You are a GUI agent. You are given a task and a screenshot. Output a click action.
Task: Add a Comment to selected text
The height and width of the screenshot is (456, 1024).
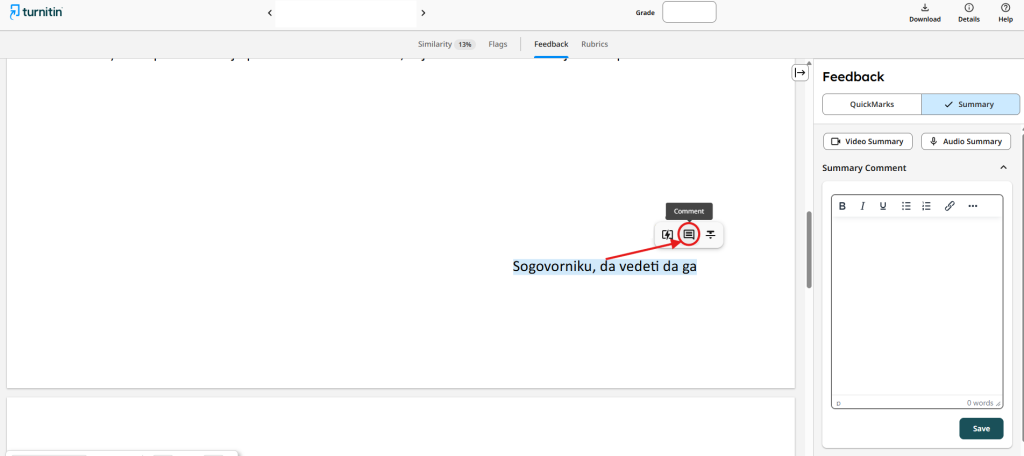pyautogui.click(x=688, y=235)
